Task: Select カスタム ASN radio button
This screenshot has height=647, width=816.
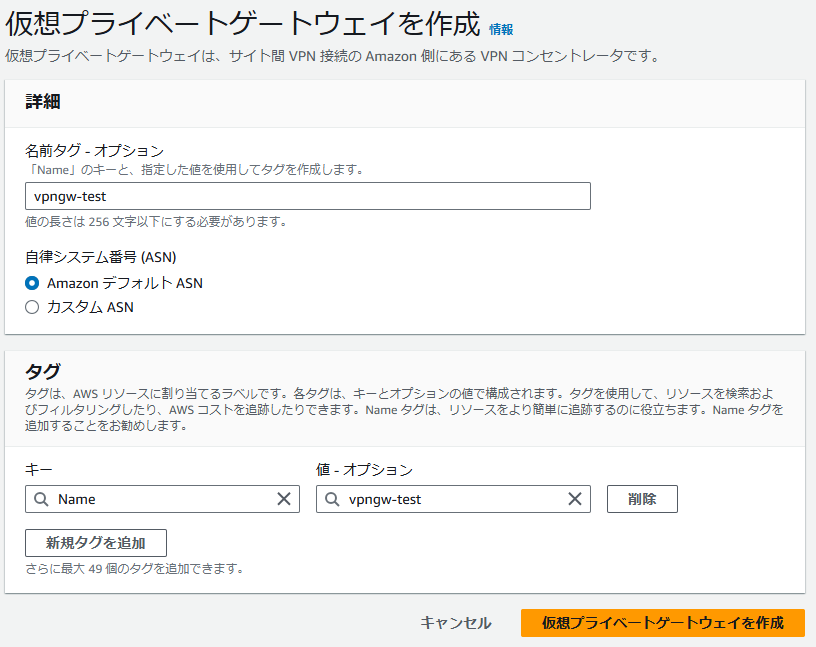Action: [32, 307]
